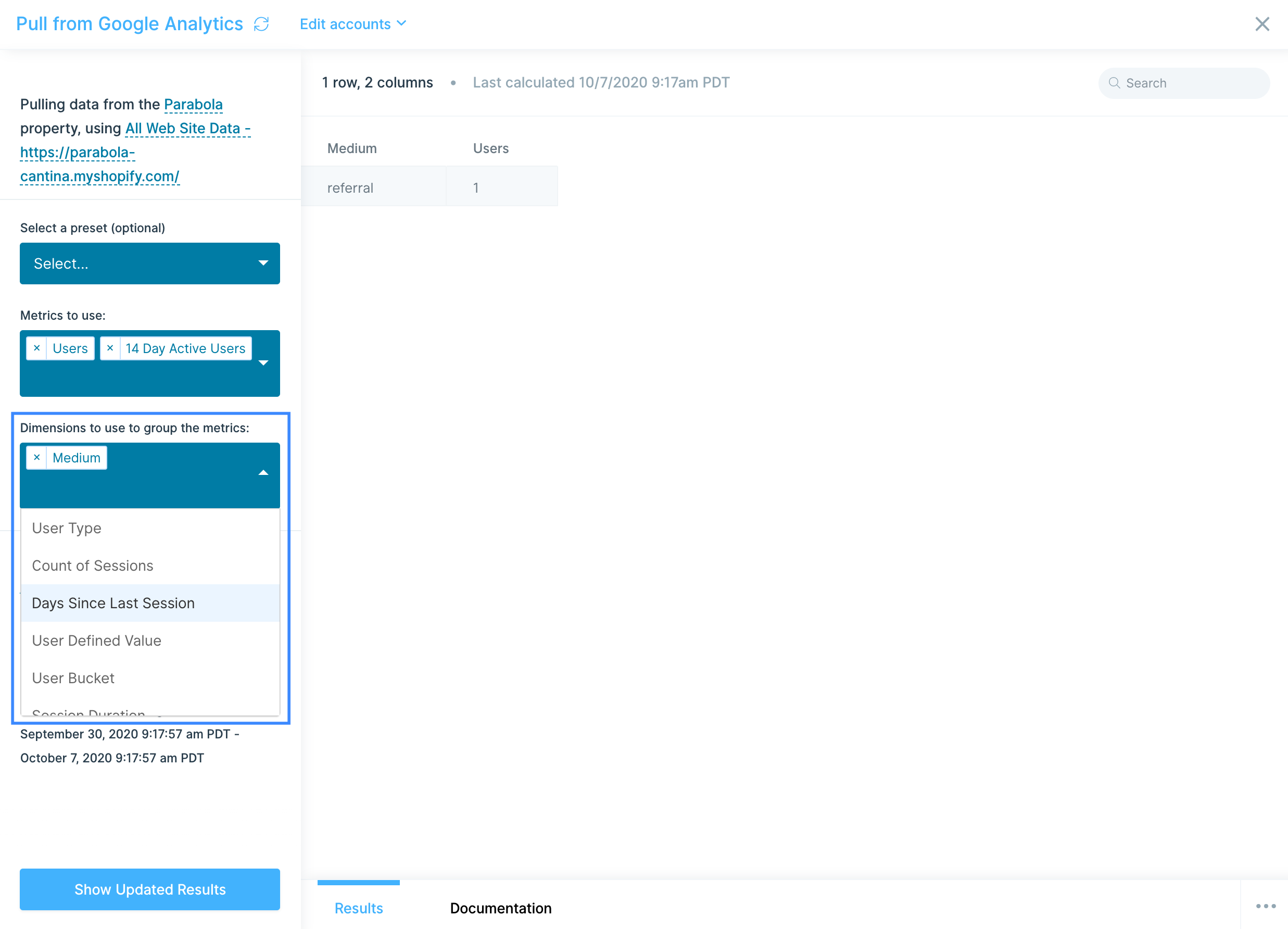The height and width of the screenshot is (929, 1288).
Task: Click the search magnifier icon
Action: pos(1114,83)
